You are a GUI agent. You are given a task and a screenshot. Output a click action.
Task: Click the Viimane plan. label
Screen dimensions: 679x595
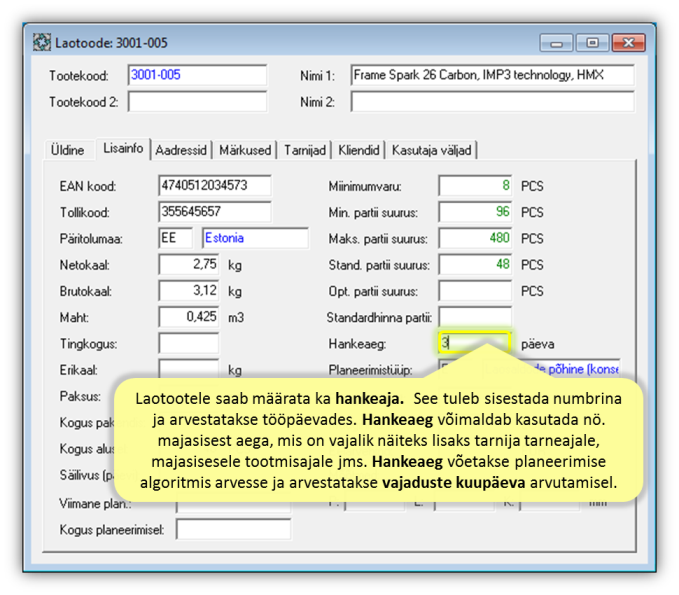95,504
